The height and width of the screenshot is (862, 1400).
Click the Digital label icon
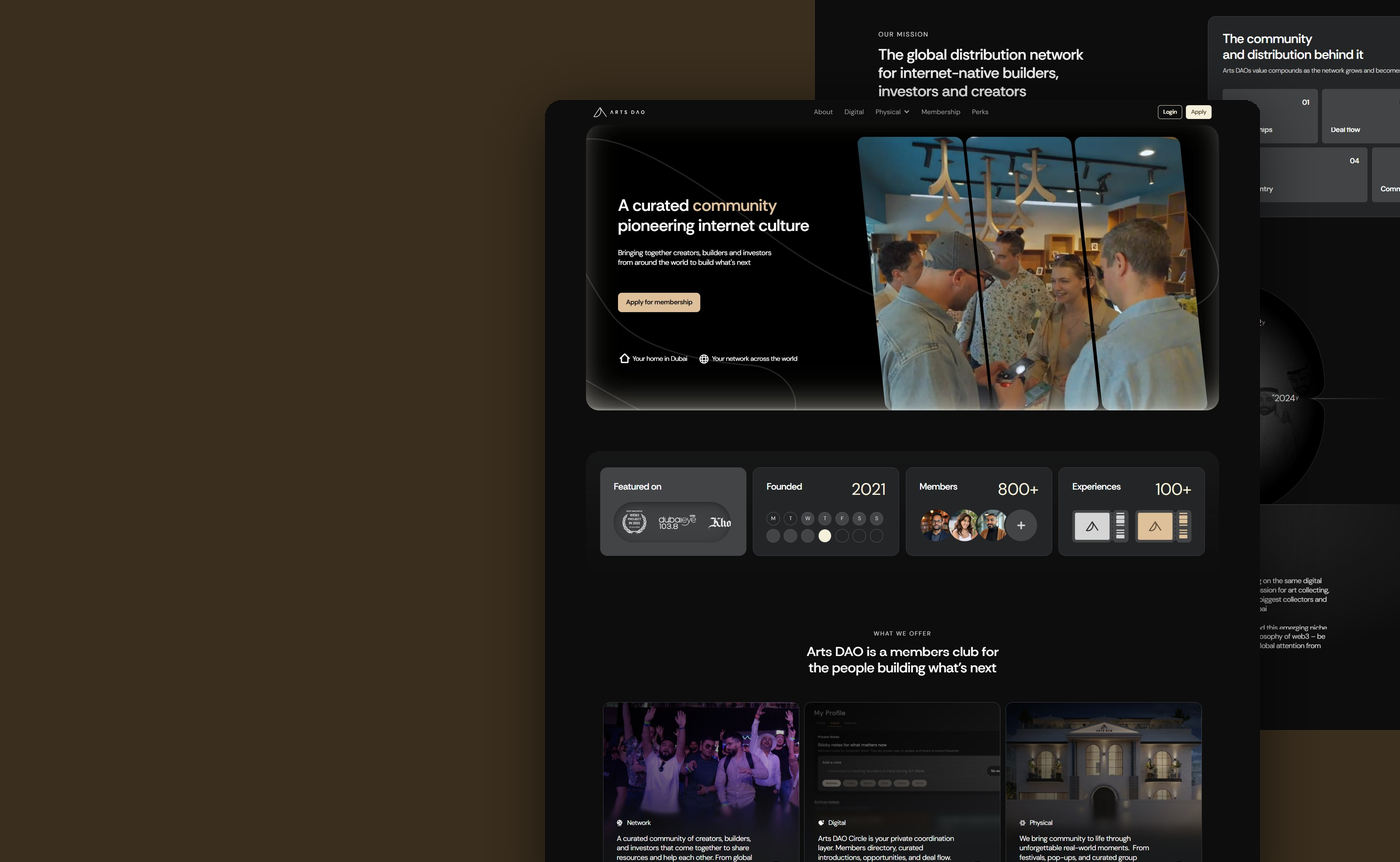click(x=822, y=823)
